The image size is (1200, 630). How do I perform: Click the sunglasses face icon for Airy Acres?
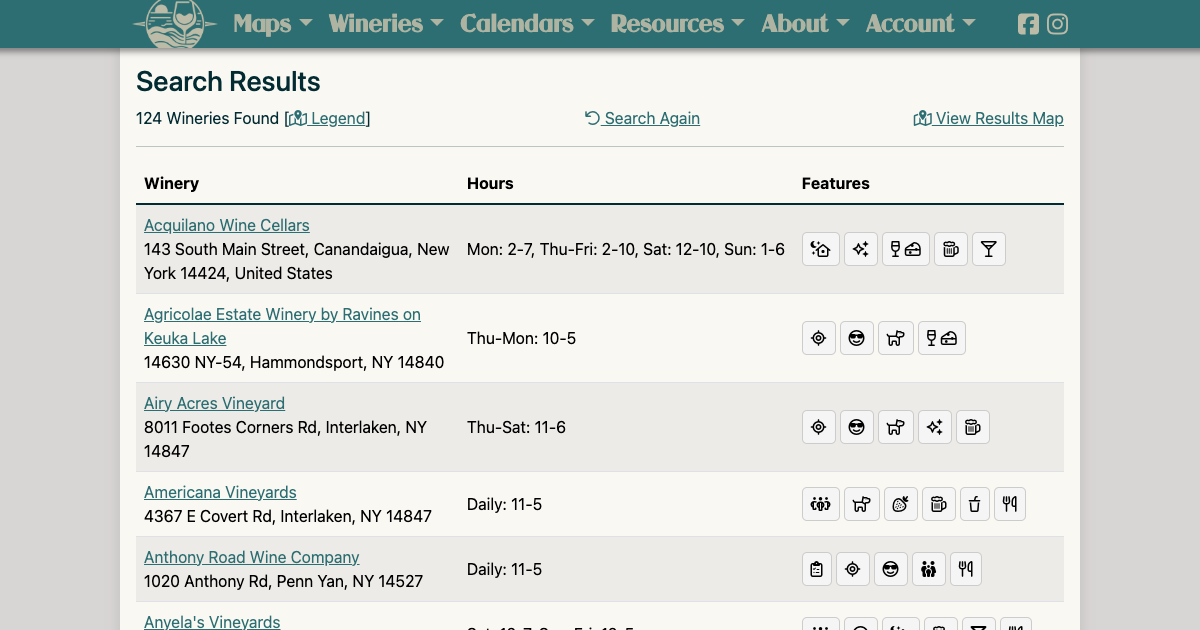(856, 427)
